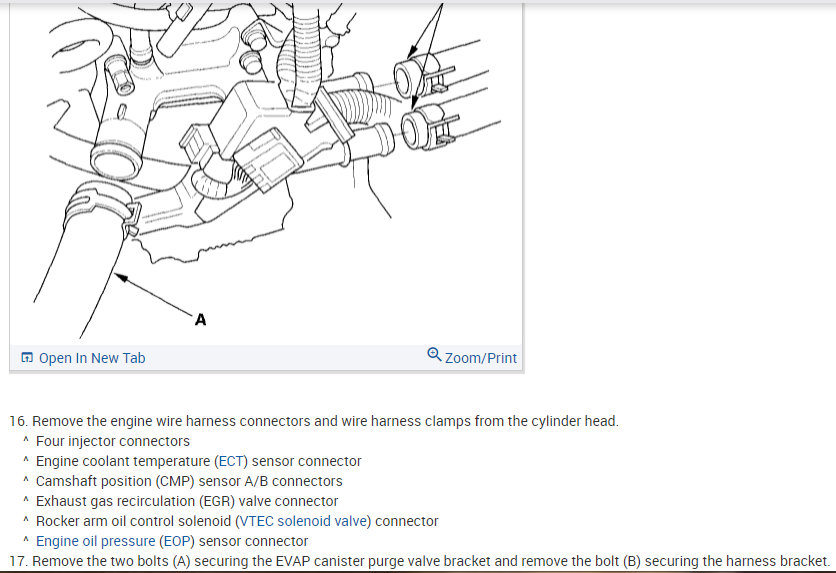Image resolution: width=836 pixels, height=573 pixels.
Task: Select the Exhaust gas recirculation (EGR) line
Action: (x=187, y=501)
